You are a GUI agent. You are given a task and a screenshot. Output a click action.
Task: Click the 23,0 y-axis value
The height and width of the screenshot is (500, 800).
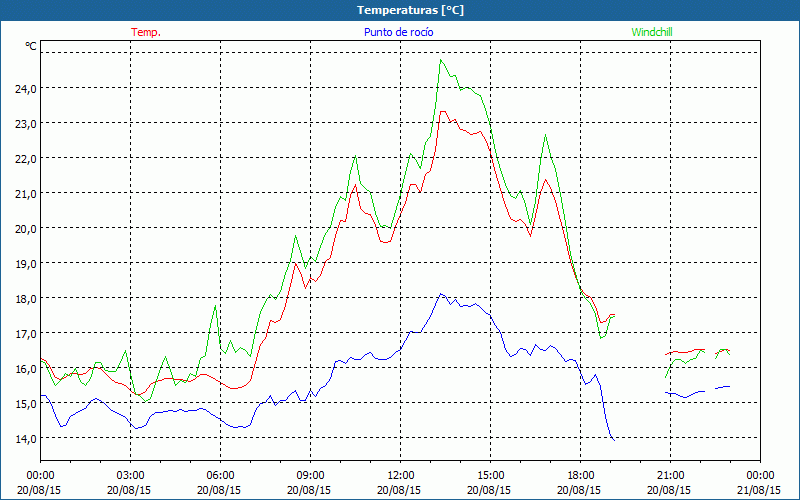[x=26, y=123]
